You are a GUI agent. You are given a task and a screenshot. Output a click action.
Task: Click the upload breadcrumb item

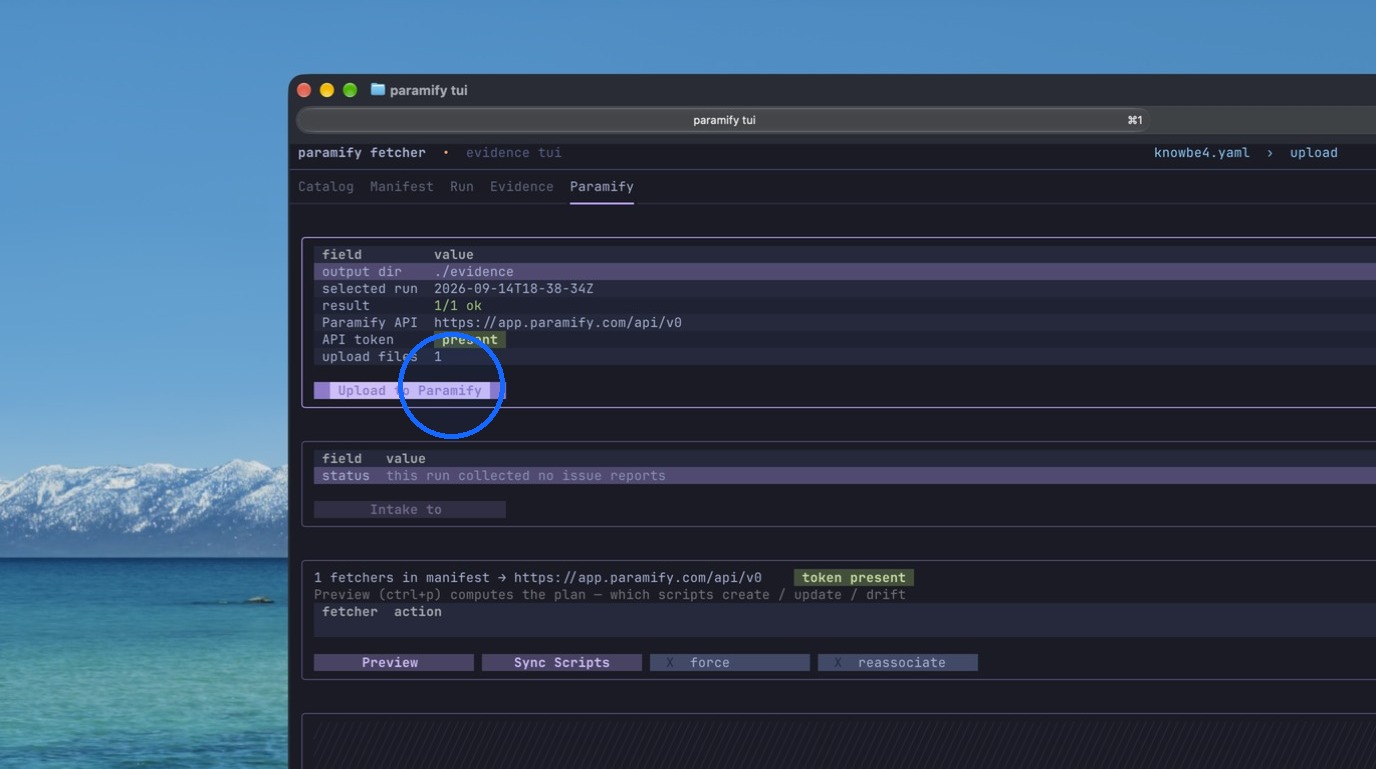[x=1314, y=153]
